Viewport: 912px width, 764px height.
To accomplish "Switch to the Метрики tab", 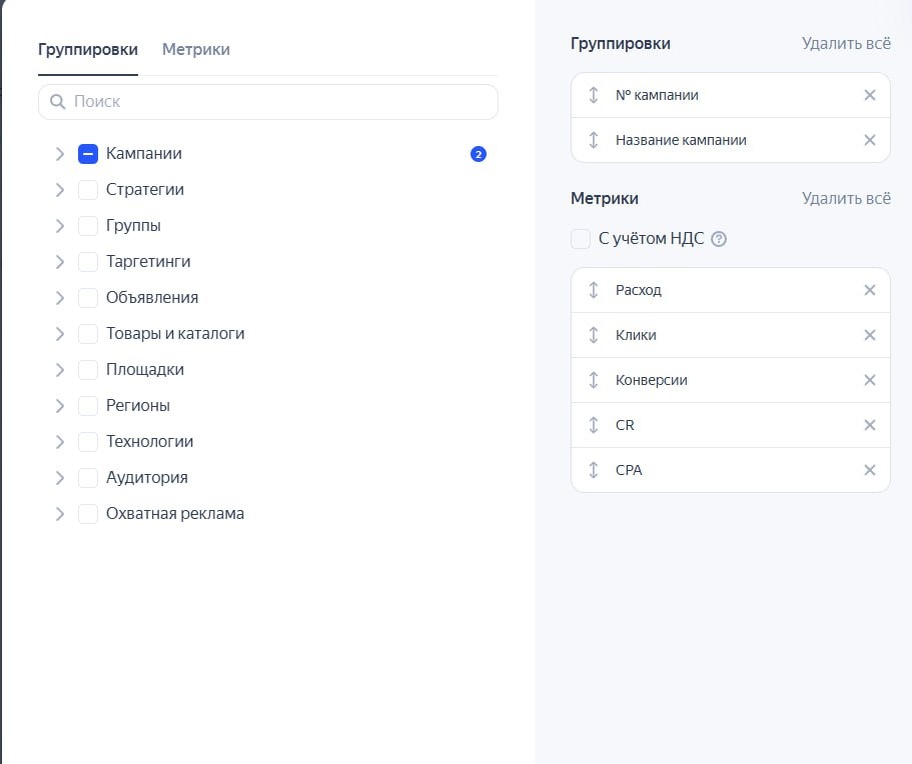I will [x=196, y=49].
